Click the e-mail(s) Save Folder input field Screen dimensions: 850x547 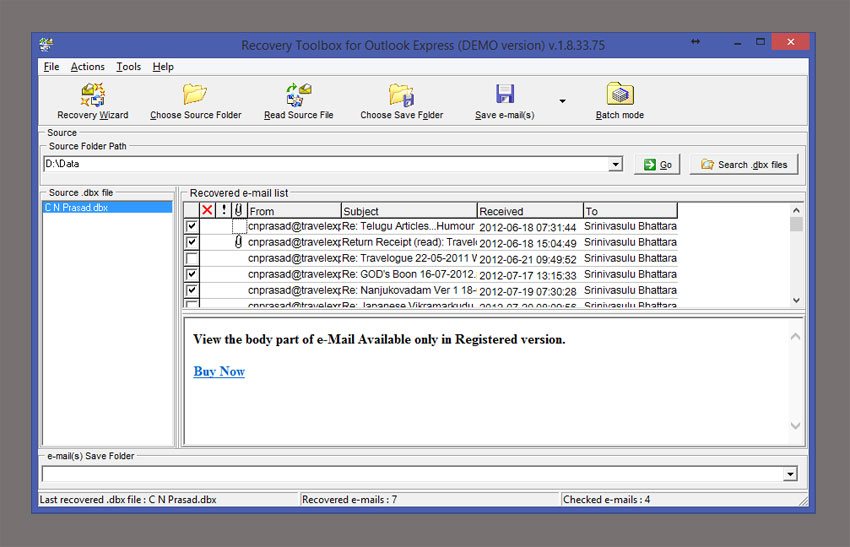coord(412,474)
